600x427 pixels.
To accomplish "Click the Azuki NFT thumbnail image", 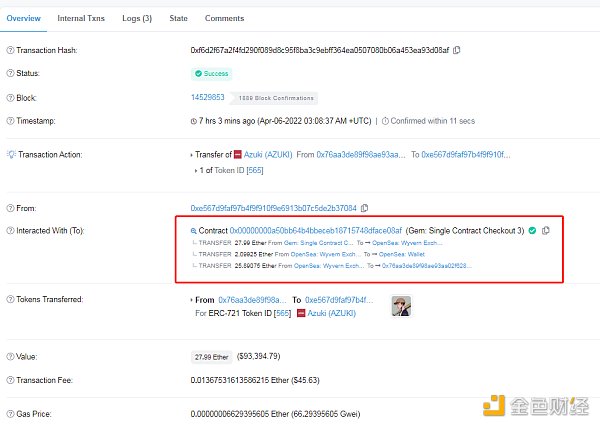I will 401,306.
